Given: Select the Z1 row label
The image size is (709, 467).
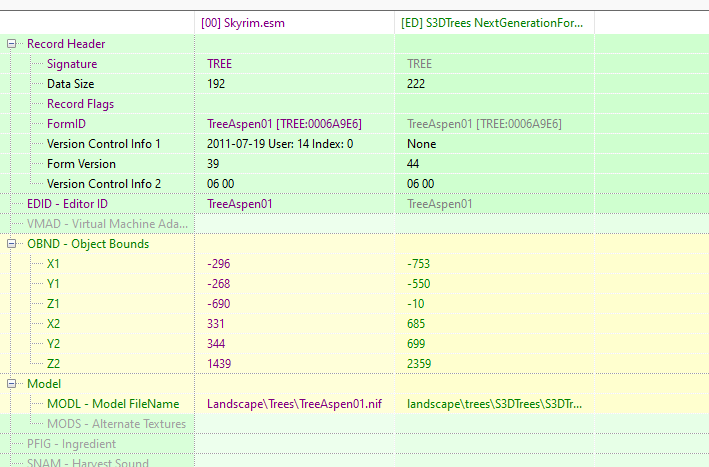Looking at the screenshot, I should pos(53,304).
